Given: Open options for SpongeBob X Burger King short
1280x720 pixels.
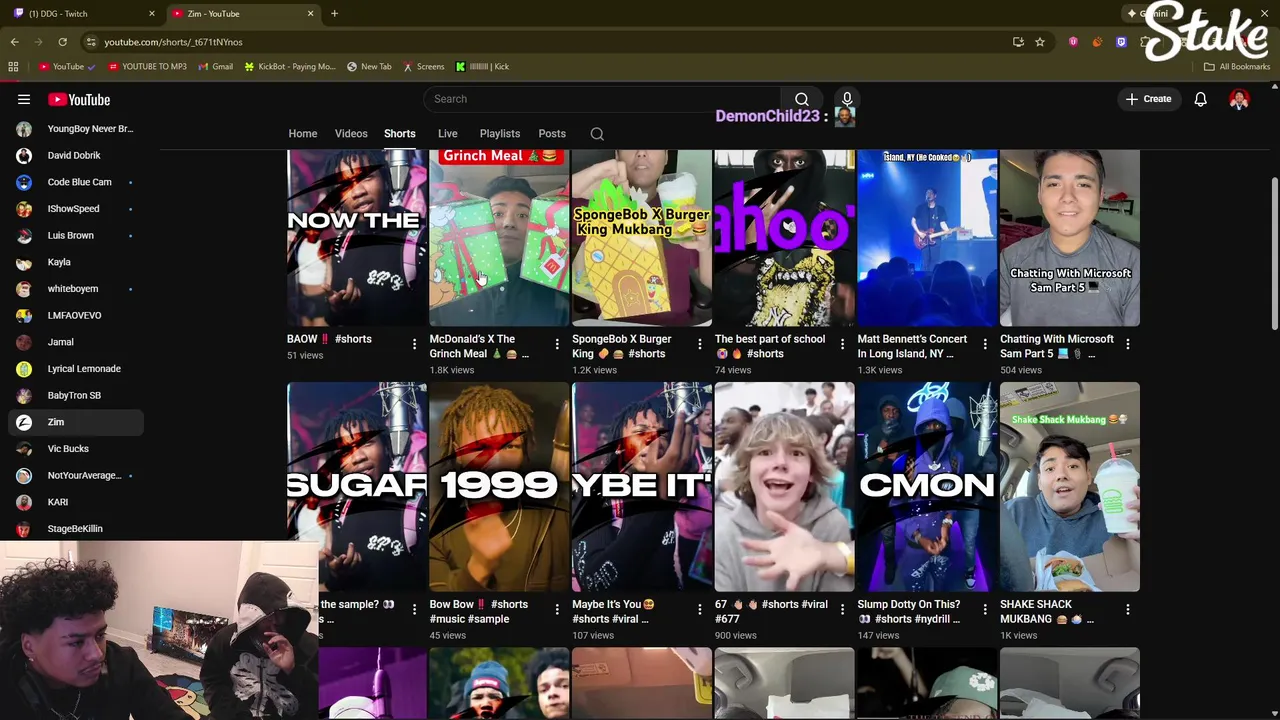Looking at the screenshot, I should pos(699,344).
